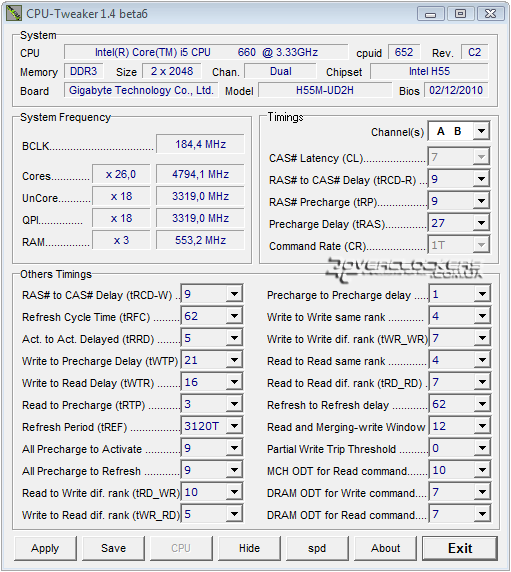Click the Rev. value C2
Image resolution: width=511 pixels, height=572 pixels.
click(475, 52)
